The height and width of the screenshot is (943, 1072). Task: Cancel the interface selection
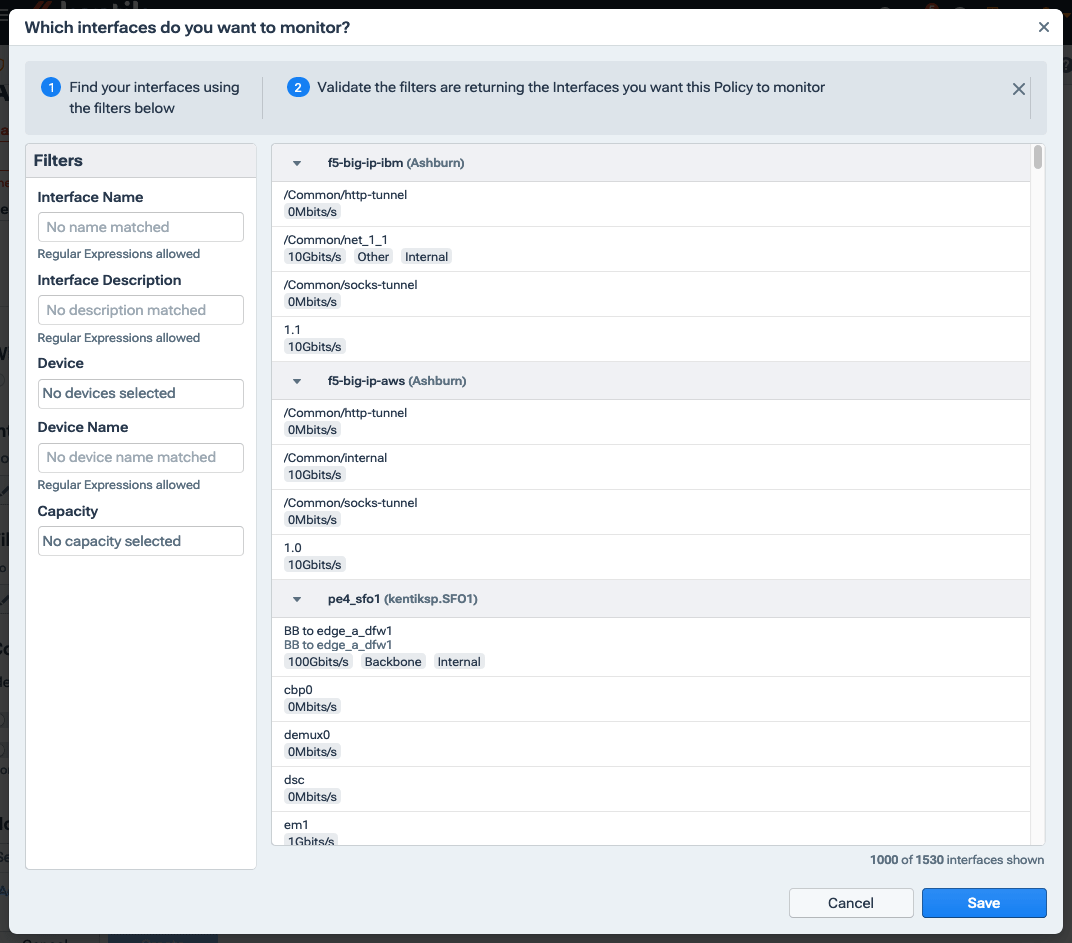pyautogui.click(x=851, y=902)
